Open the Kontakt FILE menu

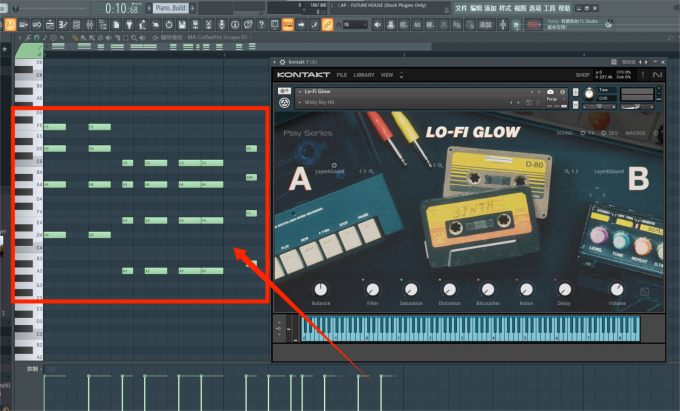(342, 75)
